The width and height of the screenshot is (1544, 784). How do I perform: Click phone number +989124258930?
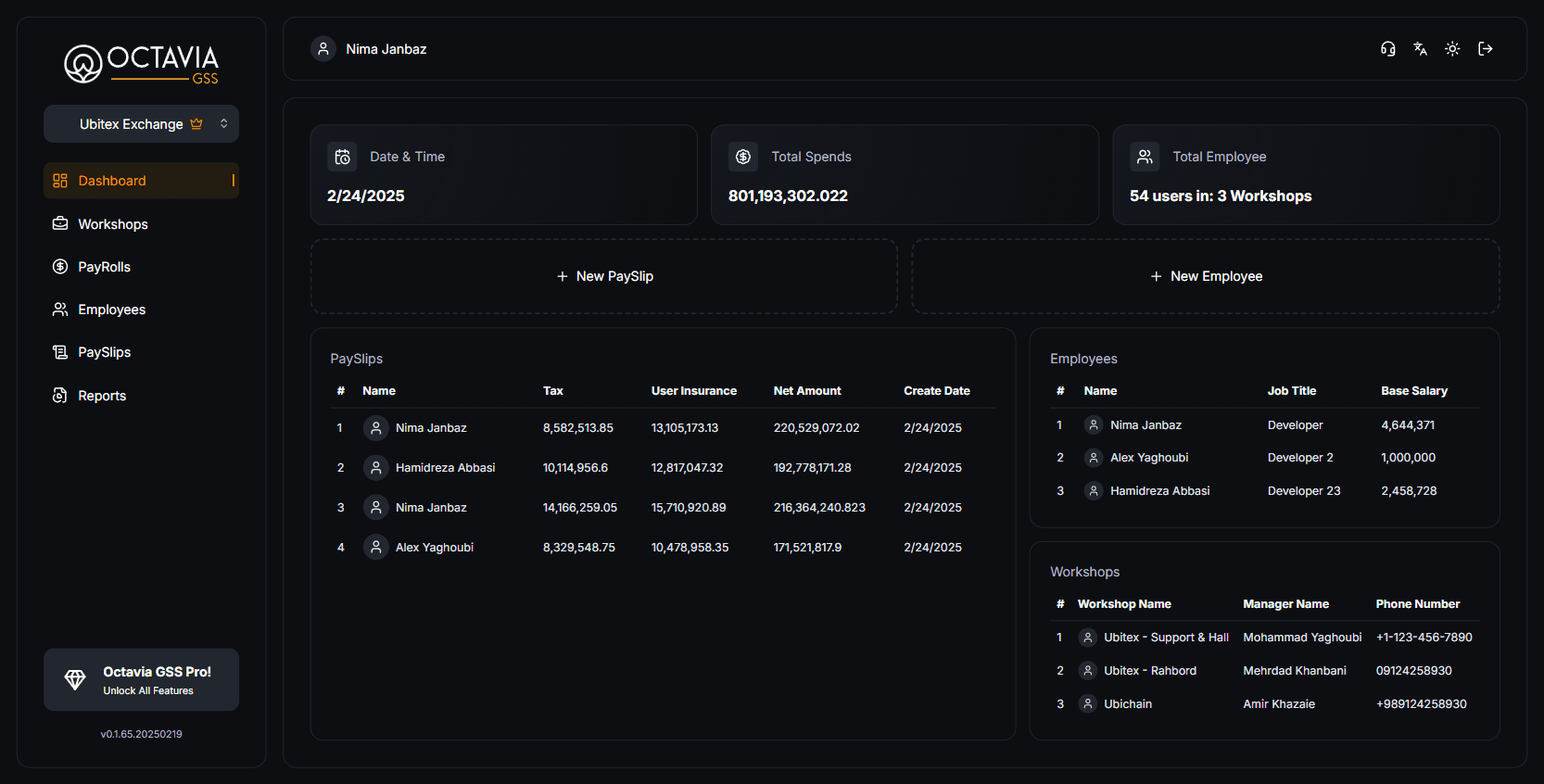1421,704
